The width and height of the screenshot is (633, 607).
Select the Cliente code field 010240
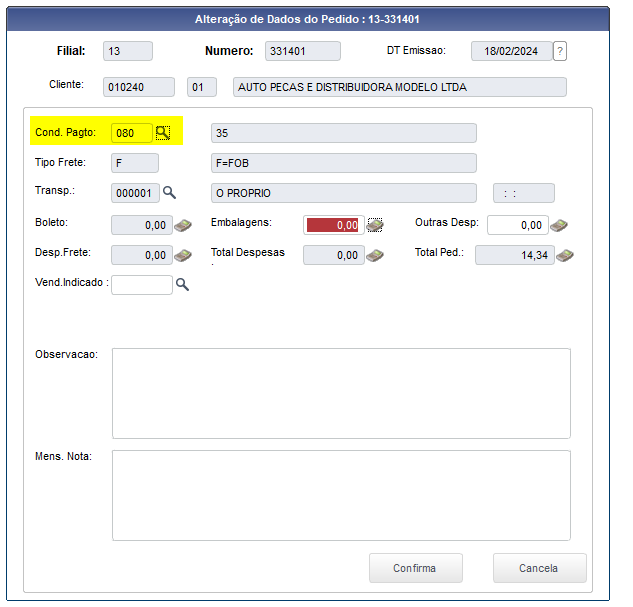[x=139, y=87]
